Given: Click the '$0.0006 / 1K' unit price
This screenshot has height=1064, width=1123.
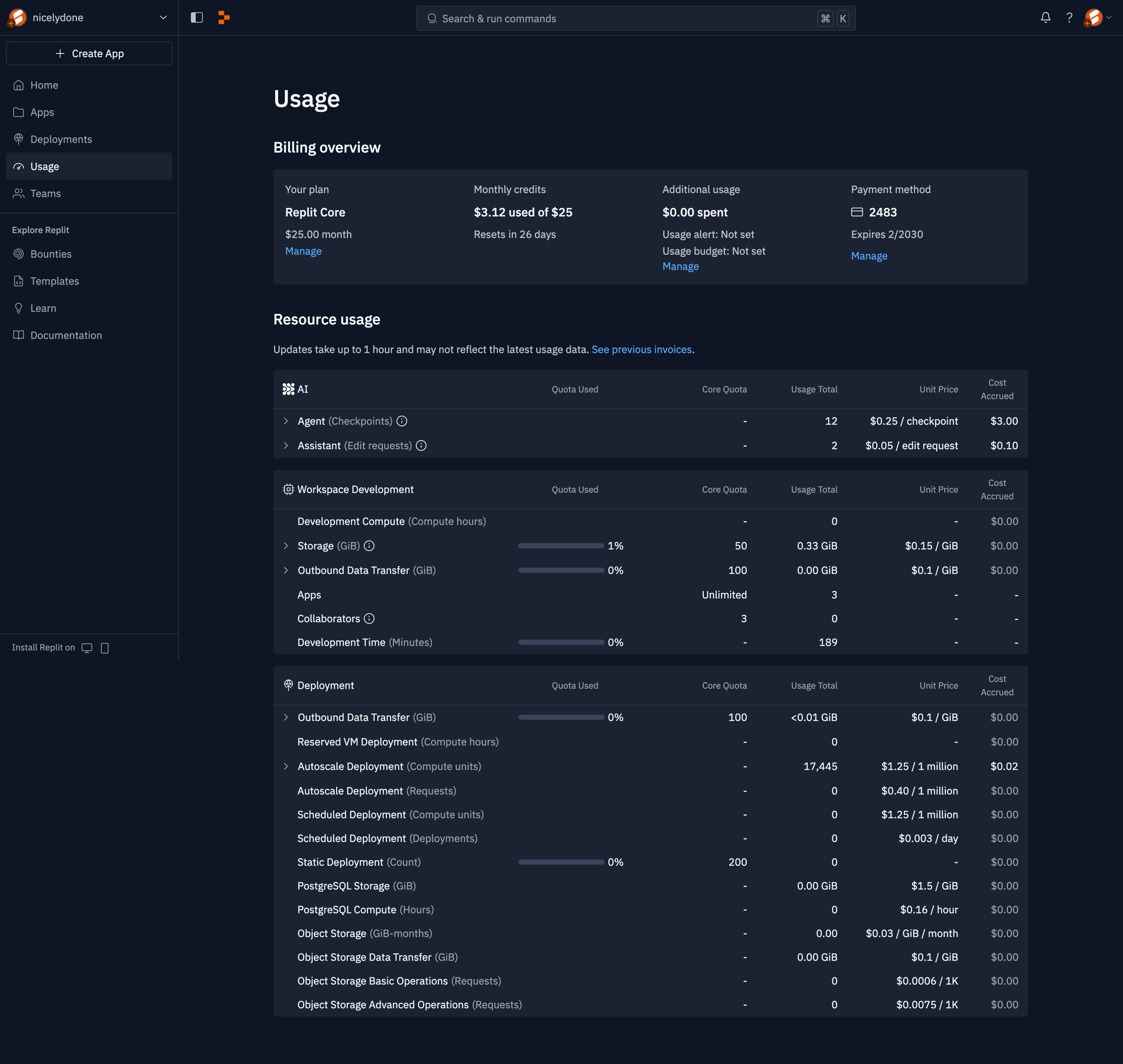Looking at the screenshot, I should coord(927,981).
